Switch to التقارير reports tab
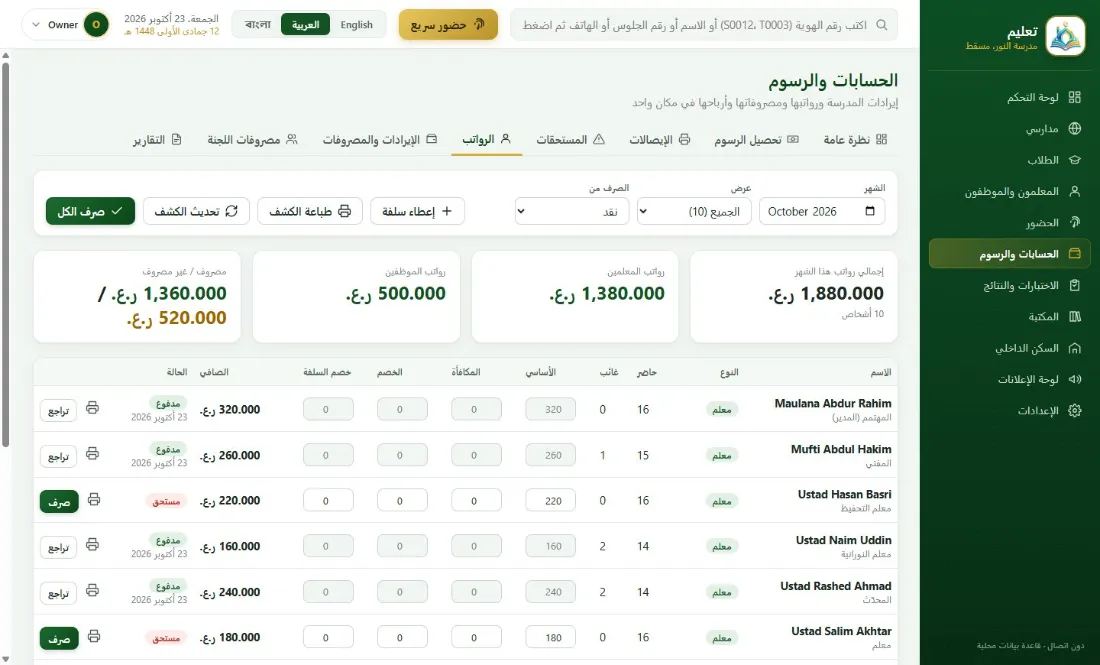This screenshot has height=665, width=1100. [x=157, y=140]
